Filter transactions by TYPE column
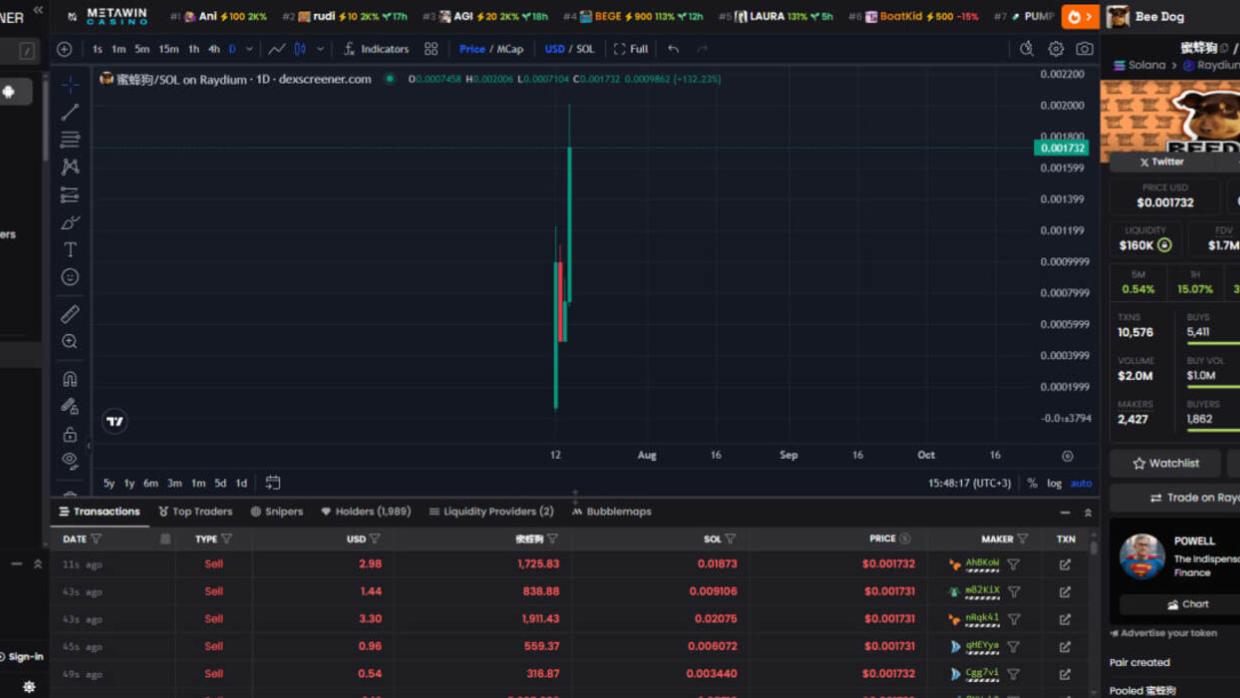The height and width of the screenshot is (698, 1240). 227,539
